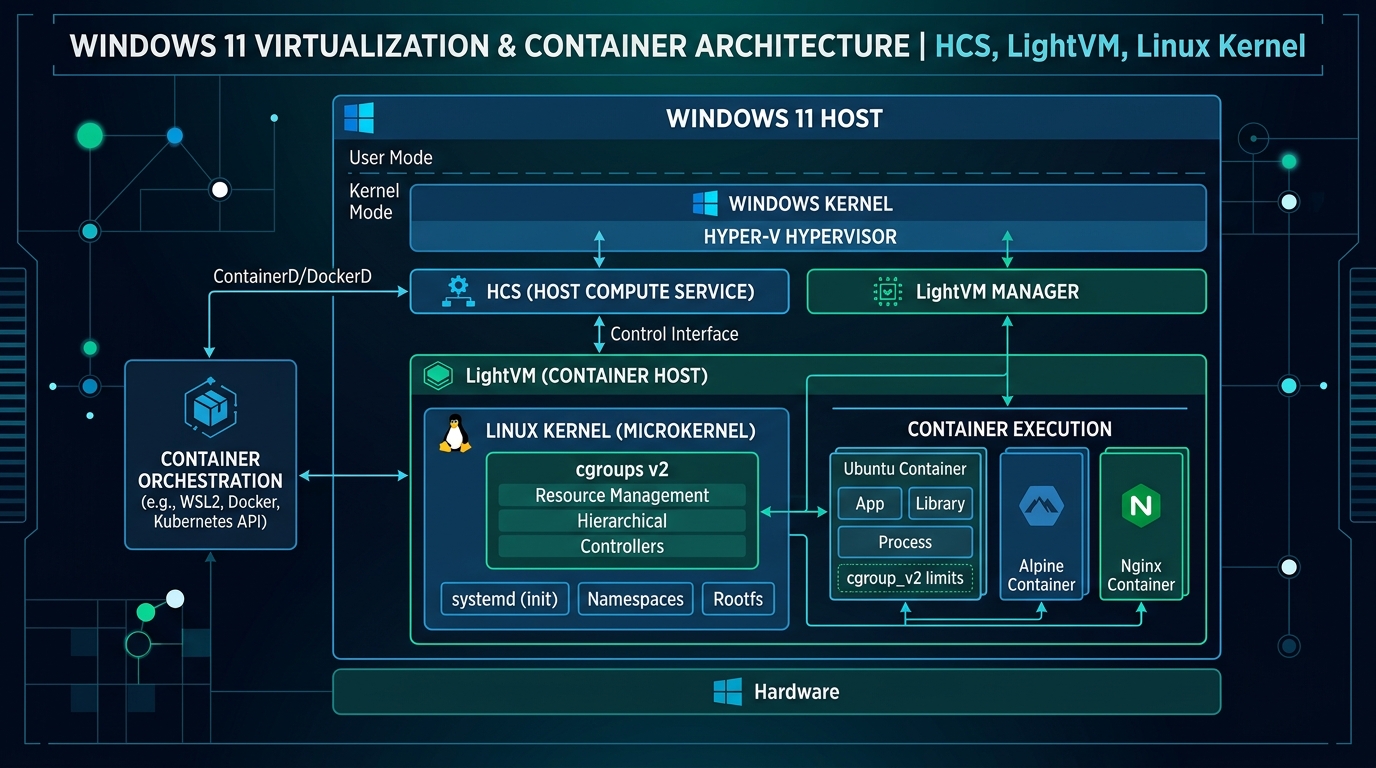Click the Resource Management row
Viewport: 1376px width, 768px height.
tap(622, 495)
